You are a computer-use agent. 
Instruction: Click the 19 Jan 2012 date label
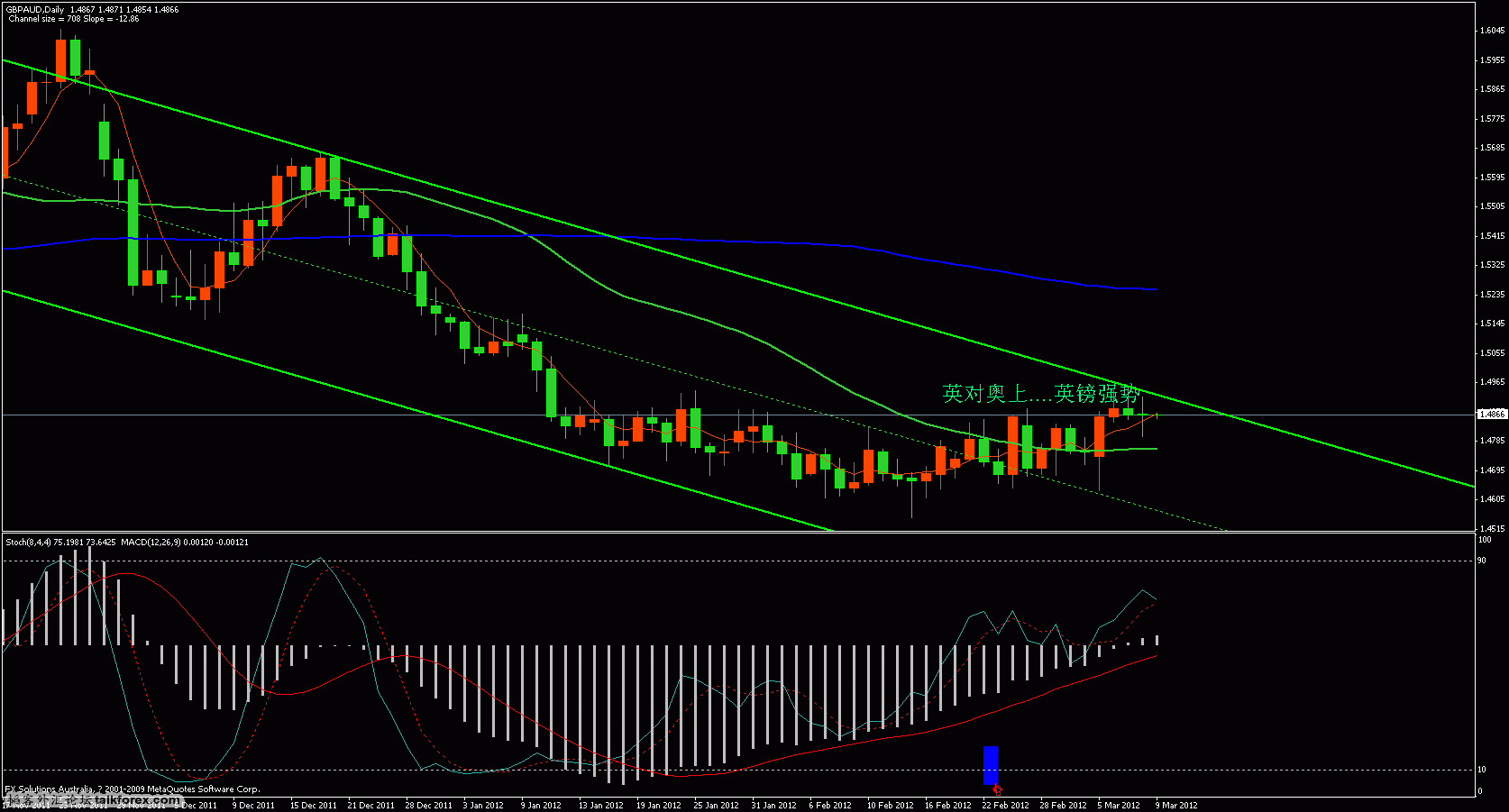click(x=659, y=806)
